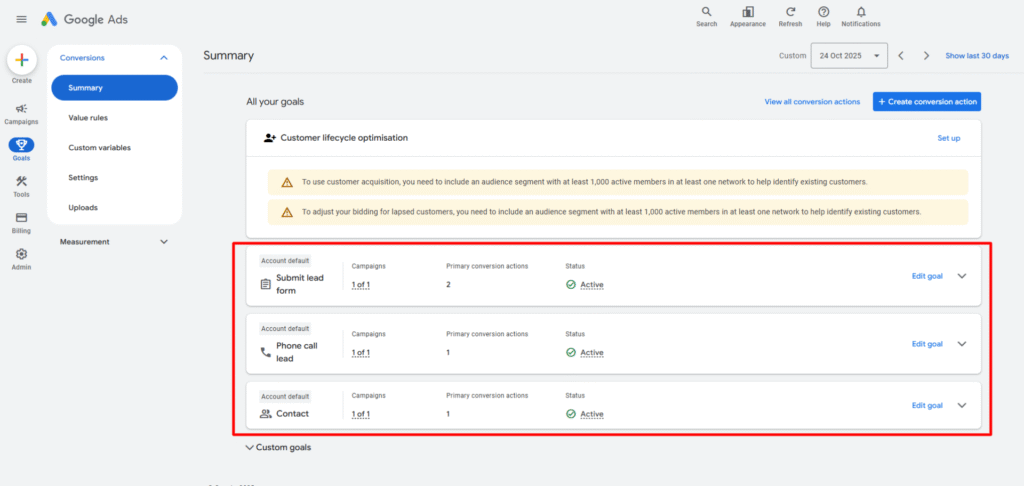Image resolution: width=1024 pixels, height=486 pixels.
Task: Open the Admin gear icon
Action: [x=21, y=254]
